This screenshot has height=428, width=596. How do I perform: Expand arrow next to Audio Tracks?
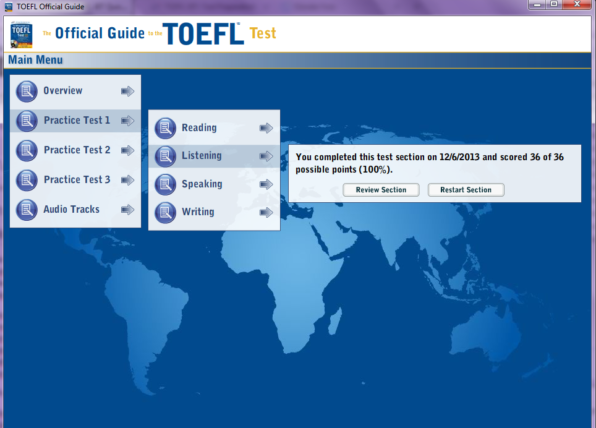pos(127,210)
